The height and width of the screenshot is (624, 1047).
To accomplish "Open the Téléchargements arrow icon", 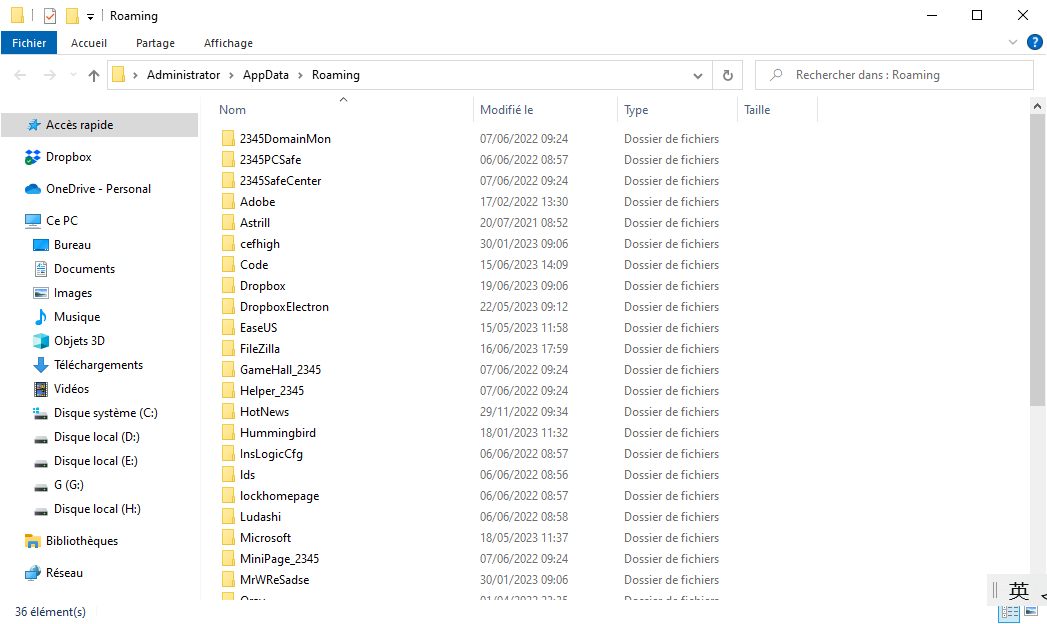I will pyautogui.click(x=41, y=365).
